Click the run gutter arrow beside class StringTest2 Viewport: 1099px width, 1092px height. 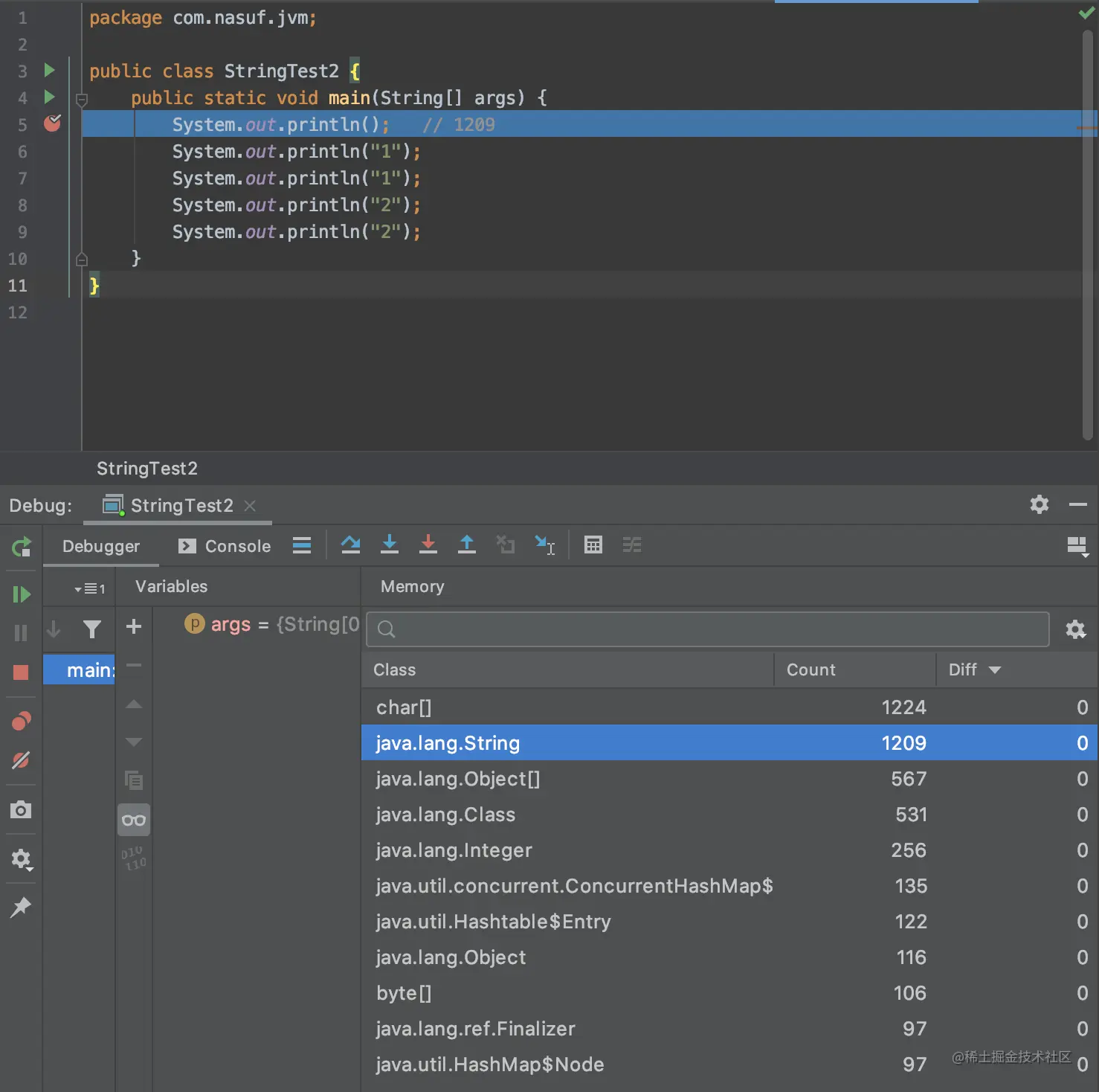pyautogui.click(x=49, y=71)
